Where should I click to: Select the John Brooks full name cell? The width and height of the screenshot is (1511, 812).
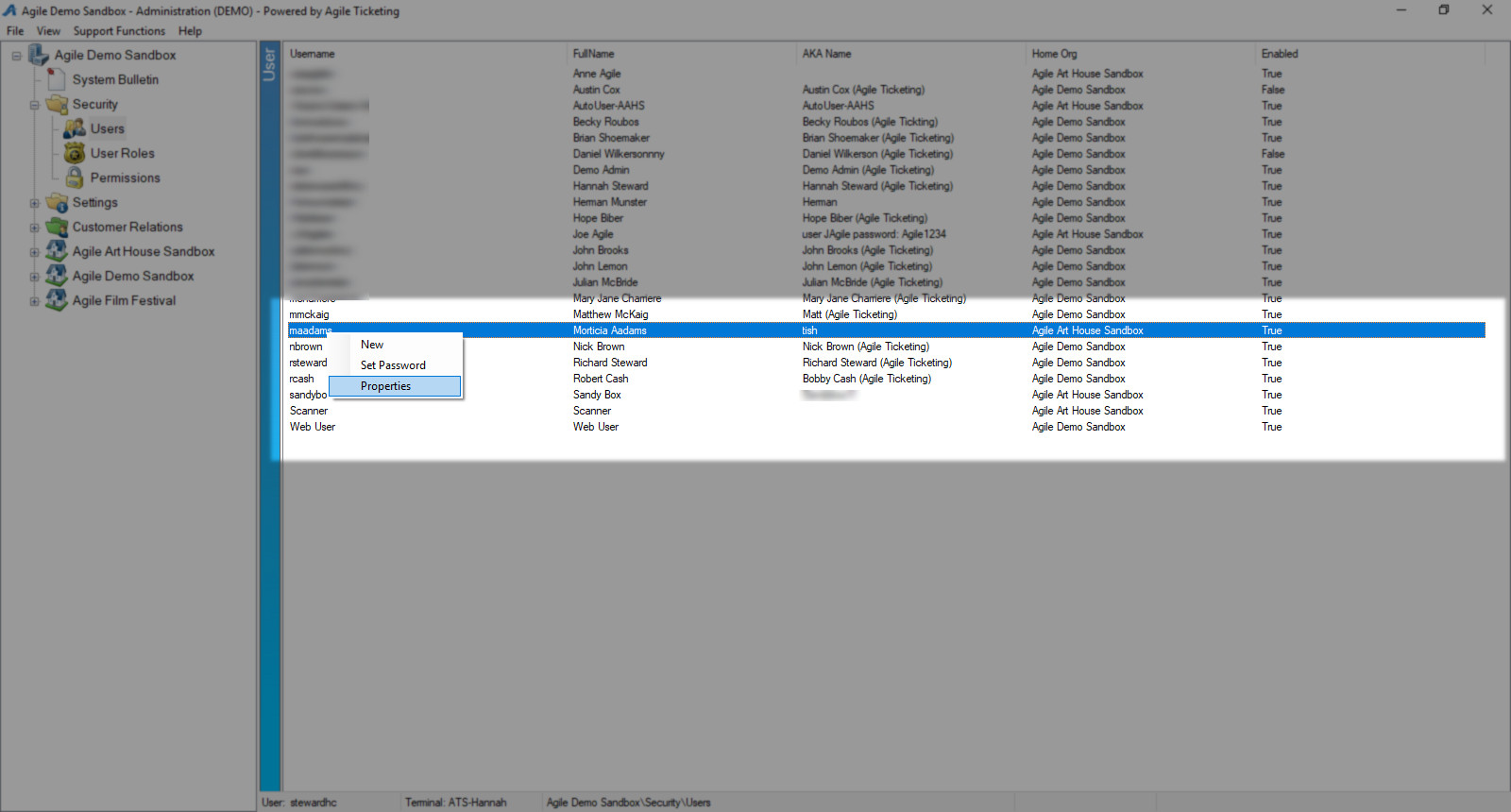(x=601, y=250)
